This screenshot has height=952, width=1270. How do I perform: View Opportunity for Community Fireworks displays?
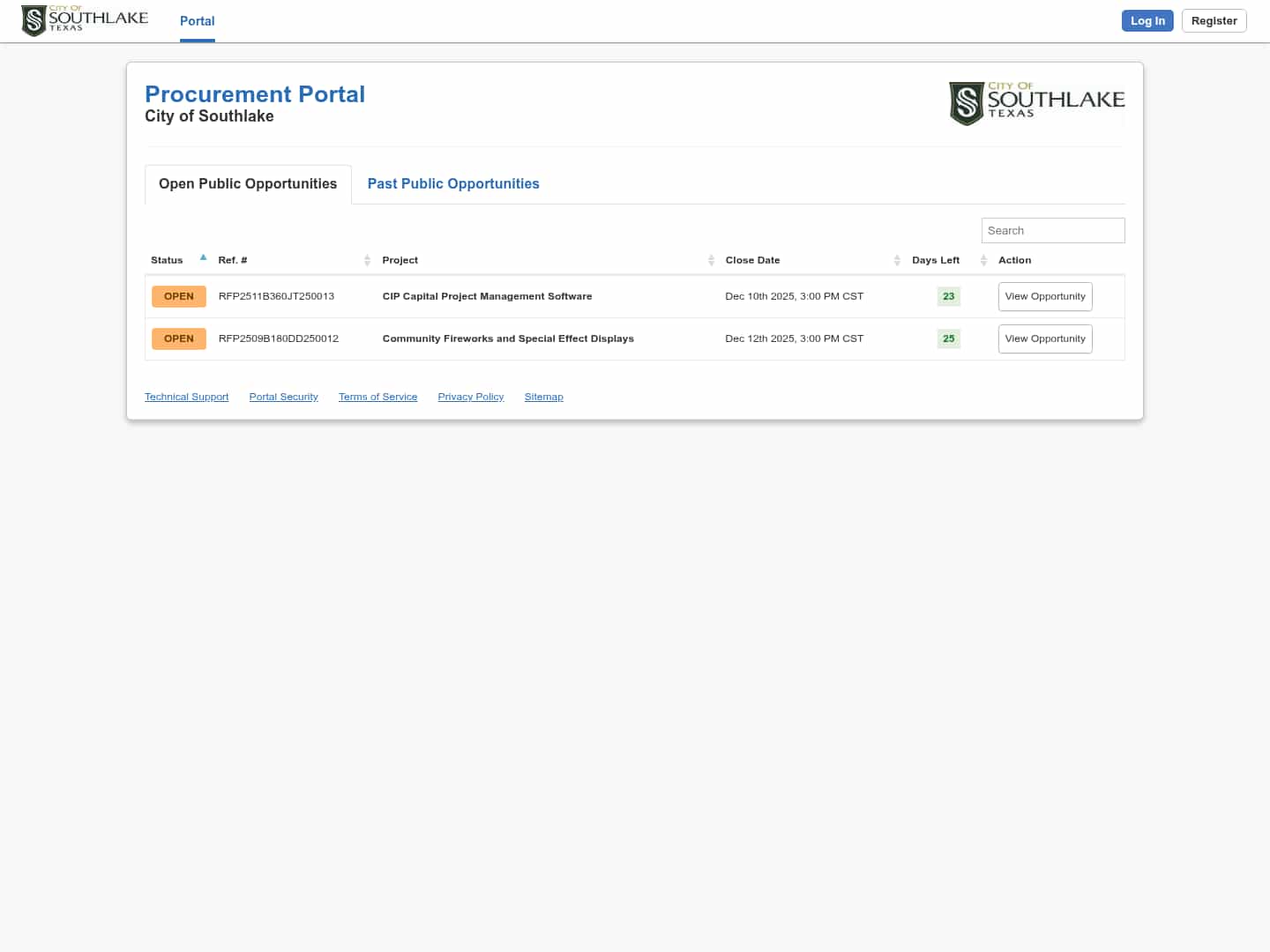pos(1044,339)
